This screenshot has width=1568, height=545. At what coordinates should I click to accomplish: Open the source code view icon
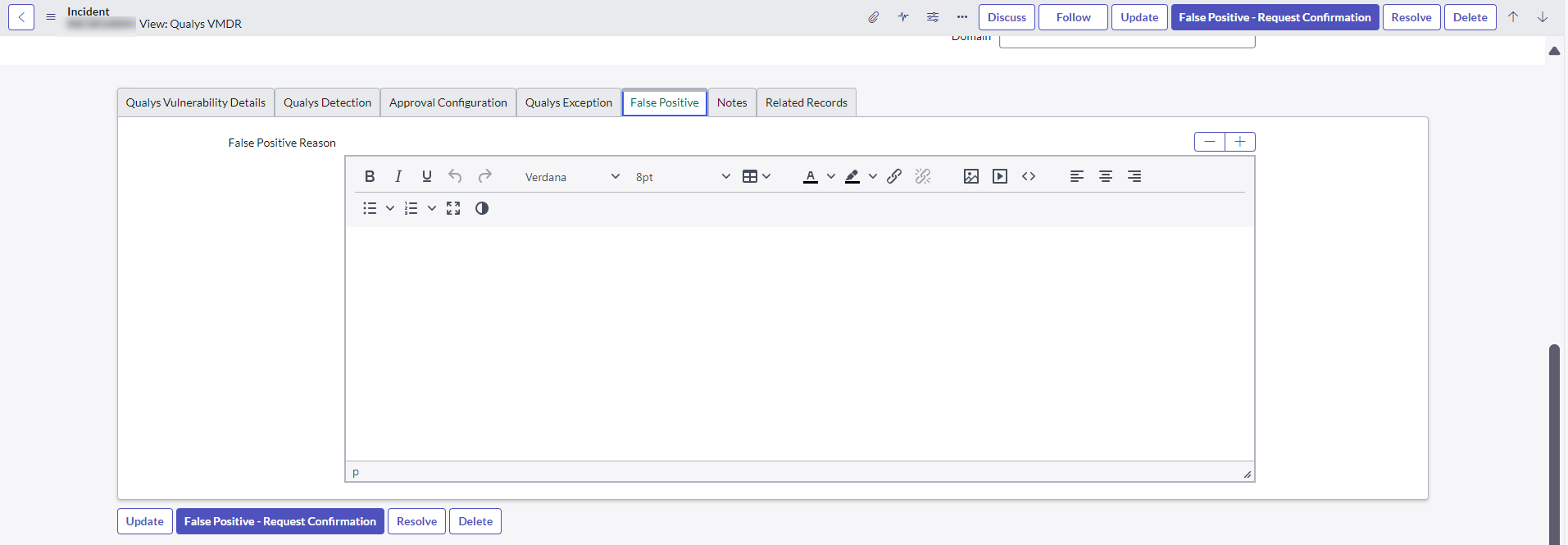[1029, 176]
